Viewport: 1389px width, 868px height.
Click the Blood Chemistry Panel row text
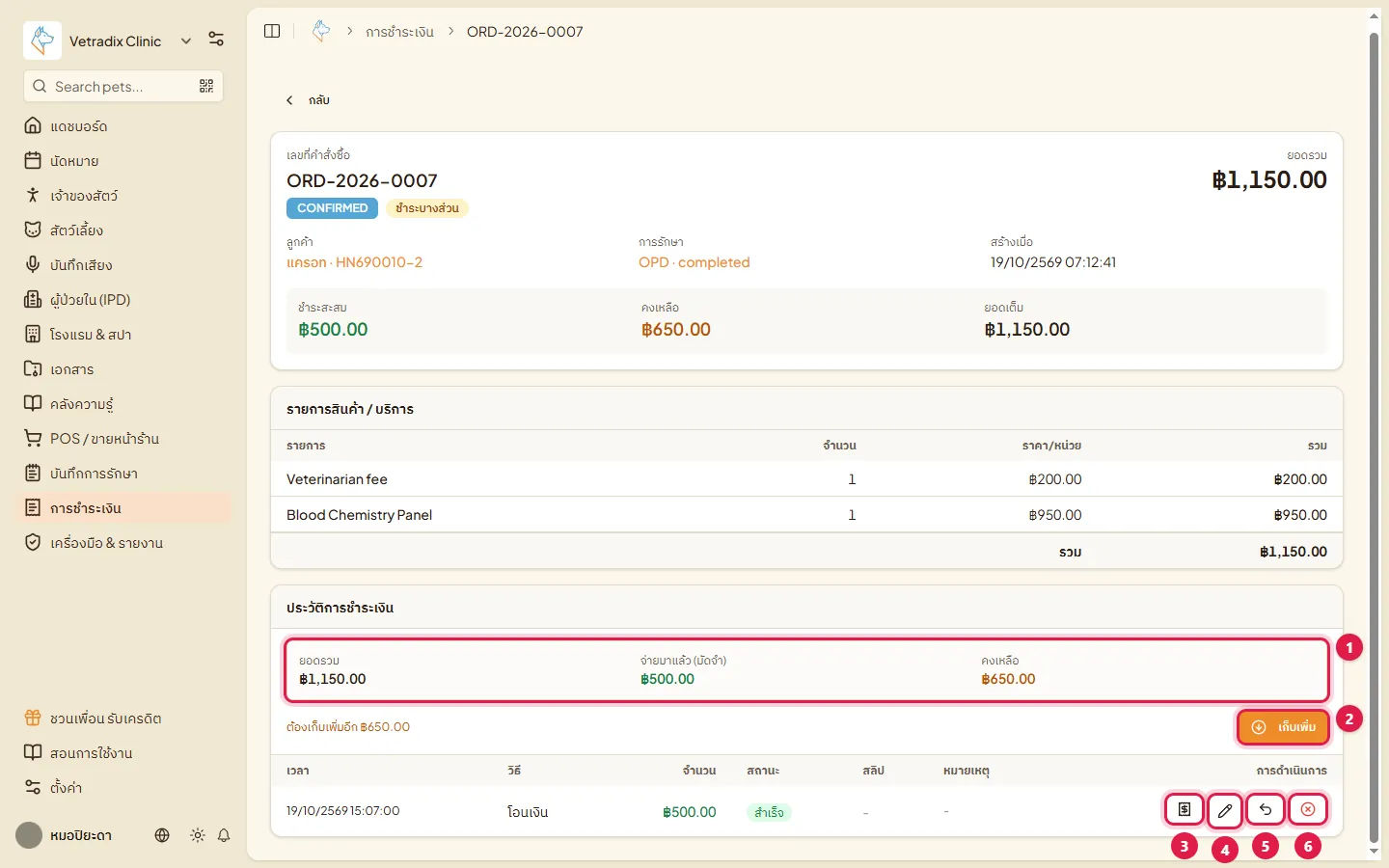click(359, 515)
